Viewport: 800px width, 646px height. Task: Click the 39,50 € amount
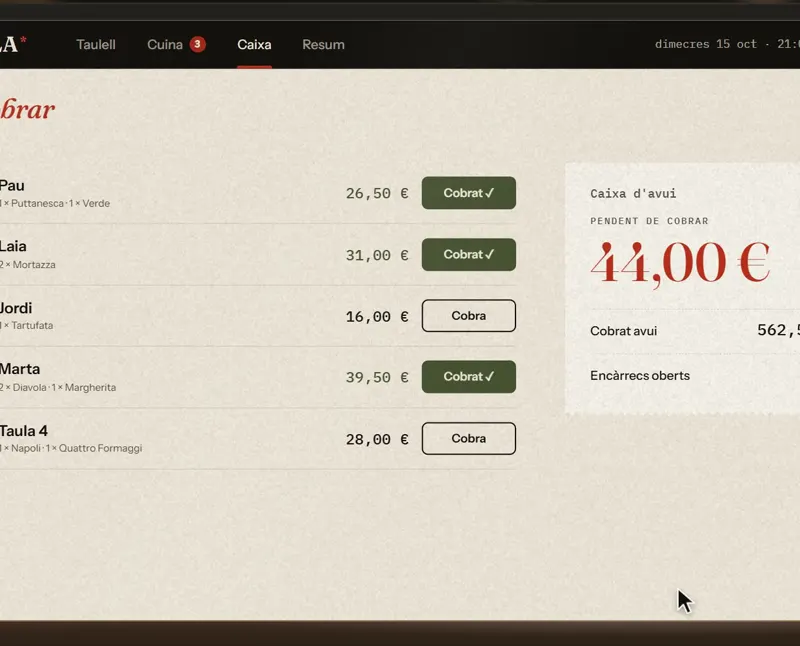[x=377, y=378]
